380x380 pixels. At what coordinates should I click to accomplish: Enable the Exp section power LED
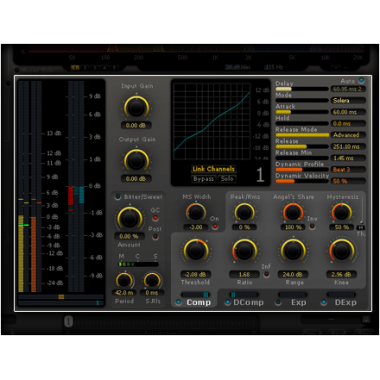click(x=278, y=302)
